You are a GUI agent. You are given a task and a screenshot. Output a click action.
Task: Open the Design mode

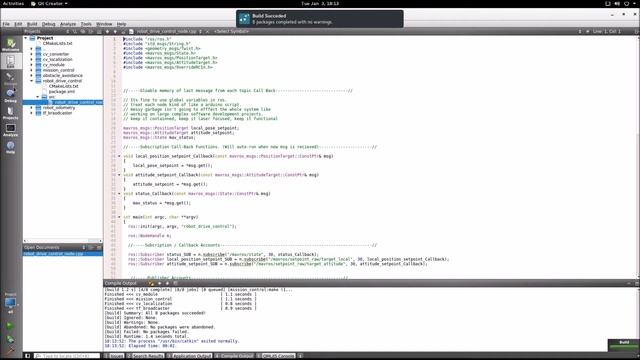pos(11,78)
